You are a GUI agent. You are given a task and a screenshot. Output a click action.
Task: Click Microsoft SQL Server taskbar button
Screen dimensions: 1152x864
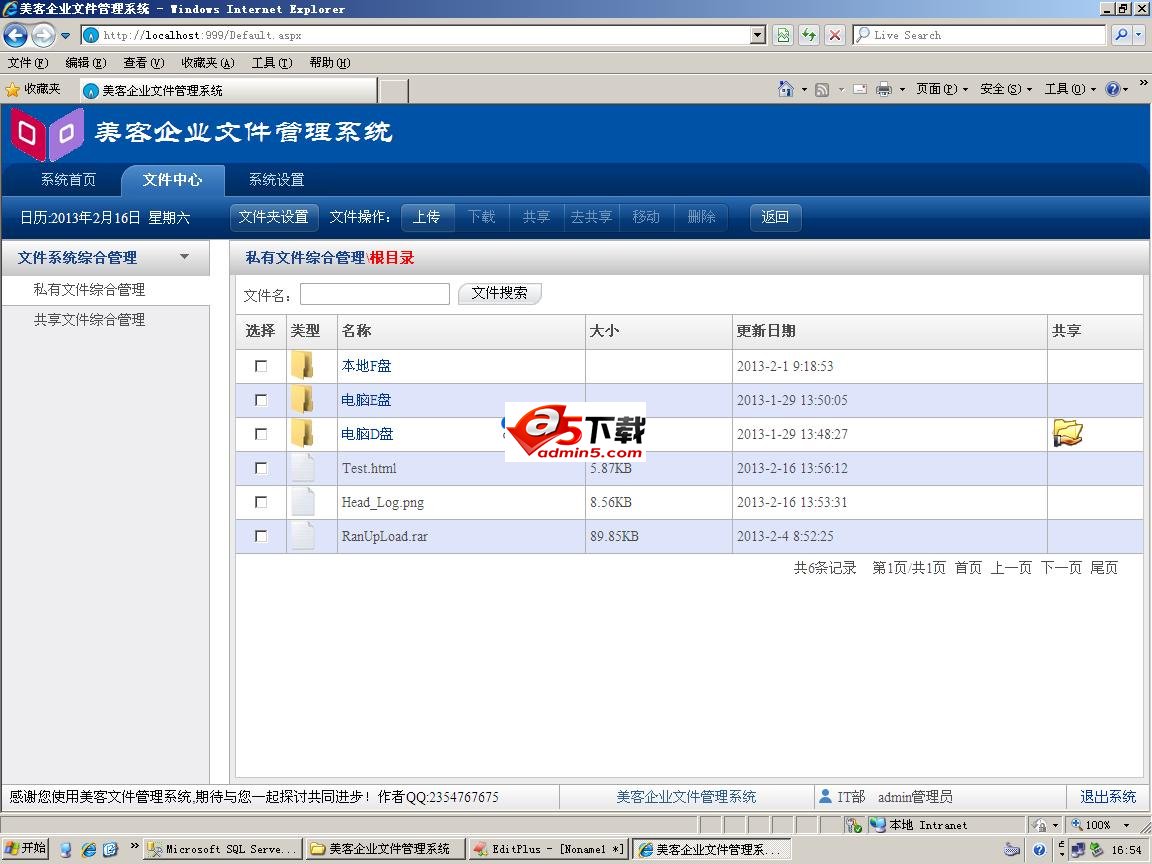tap(223, 849)
